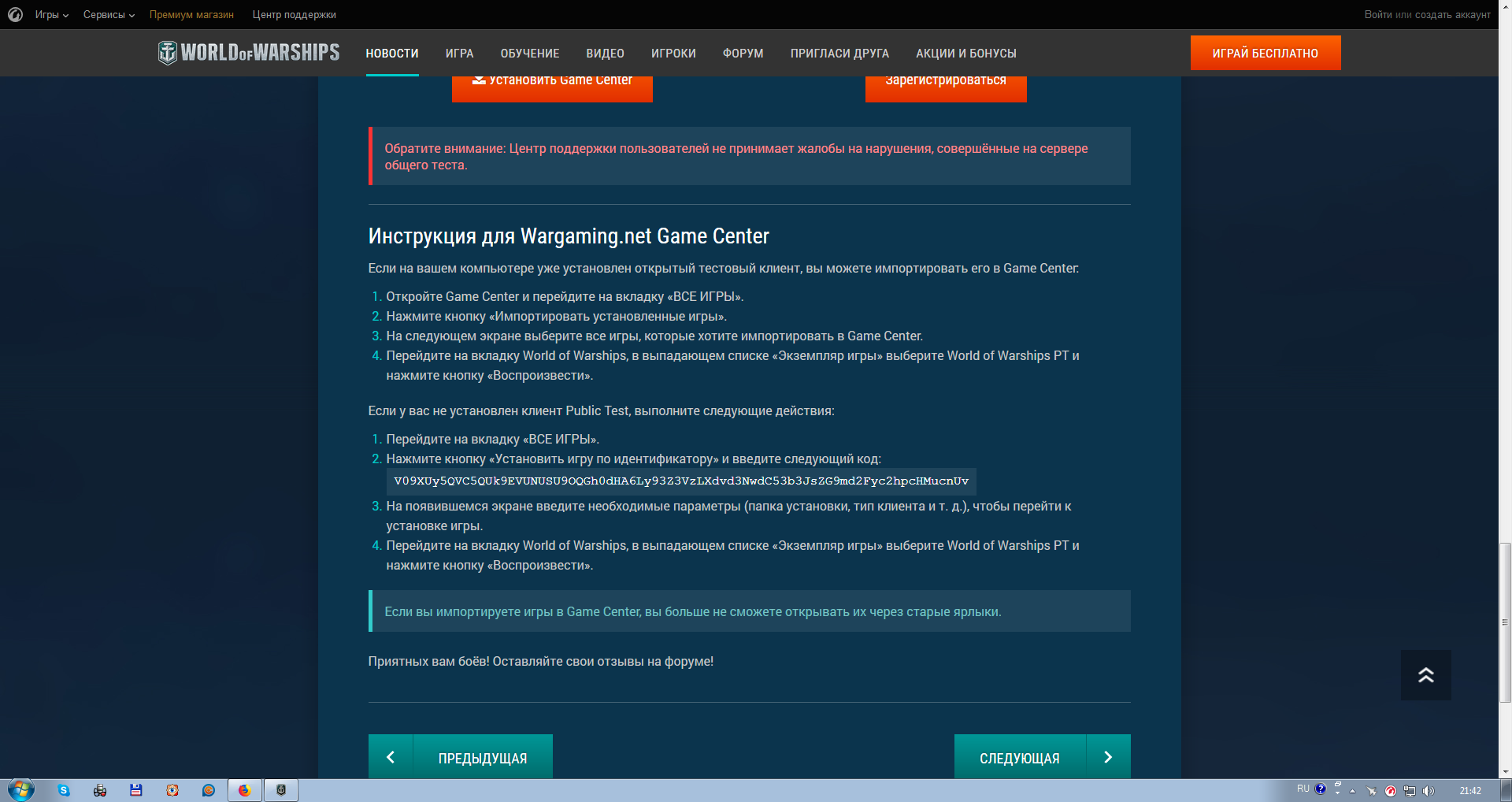Click the Wargaming logo icon in the top bar
Viewport: 1512px width, 802px height.
pos(15,14)
